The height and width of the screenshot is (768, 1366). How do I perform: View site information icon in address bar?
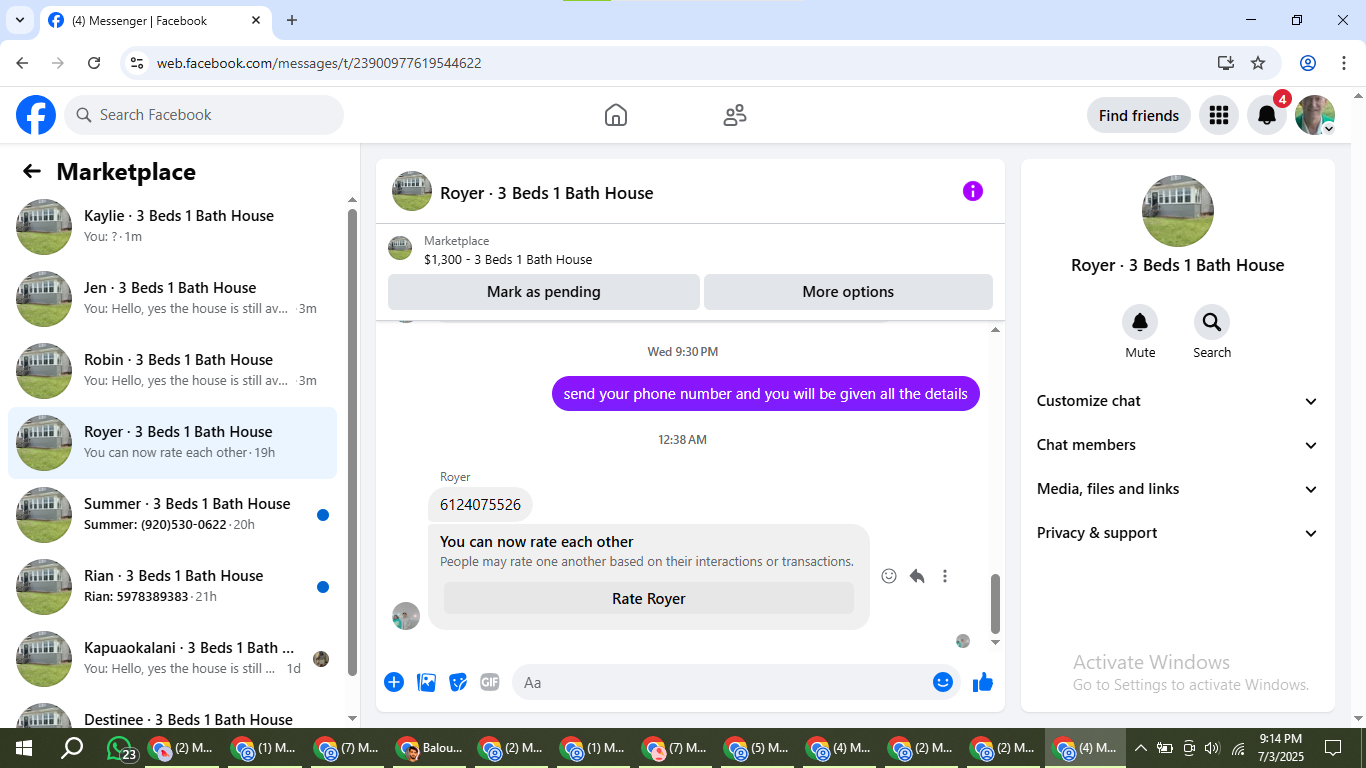pos(137,63)
